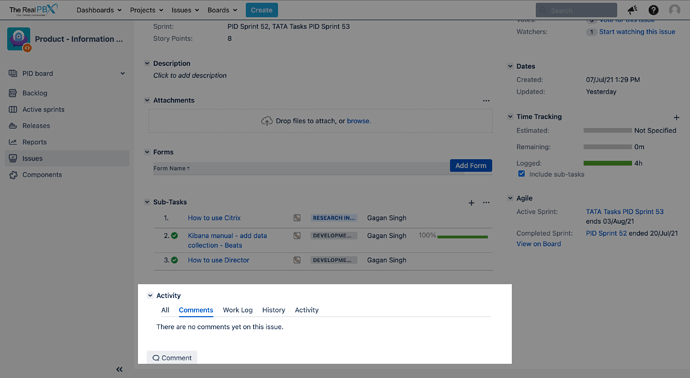Image resolution: width=690 pixels, height=378 pixels.
Task: Expand the PID board dropdown chevron
Action: click(123, 73)
